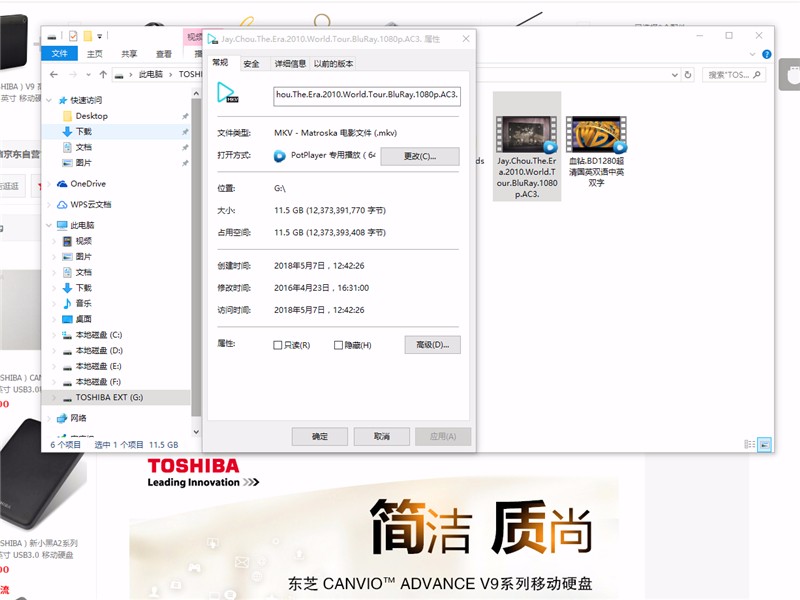This screenshot has width=800, height=600.
Task: Switch to details view icon
Action: [x=749, y=444]
